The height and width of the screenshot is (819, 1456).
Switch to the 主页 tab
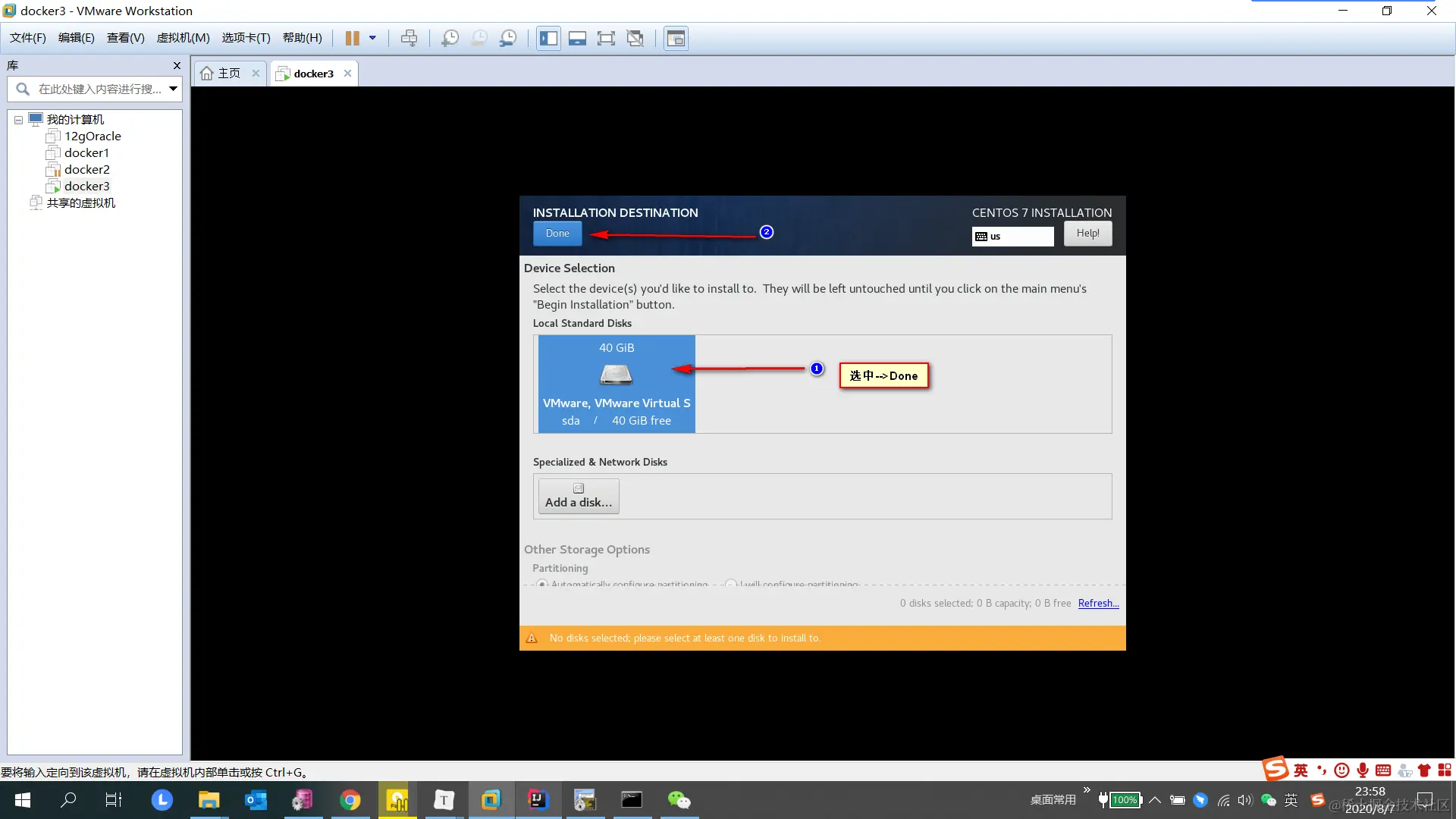pos(228,74)
